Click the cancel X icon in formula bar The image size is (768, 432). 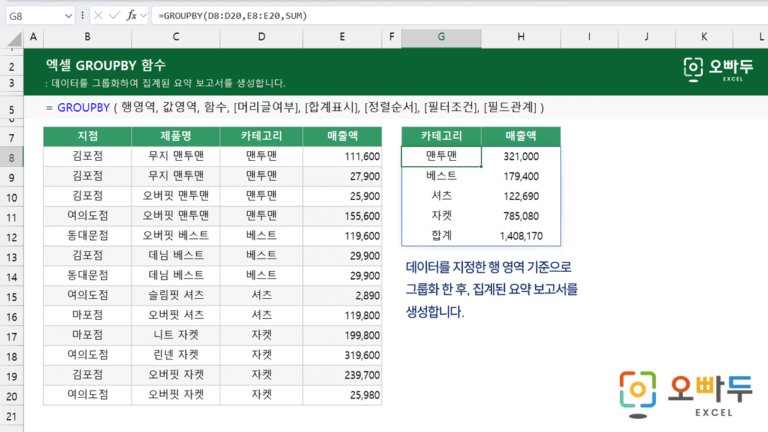pyautogui.click(x=98, y=16)
